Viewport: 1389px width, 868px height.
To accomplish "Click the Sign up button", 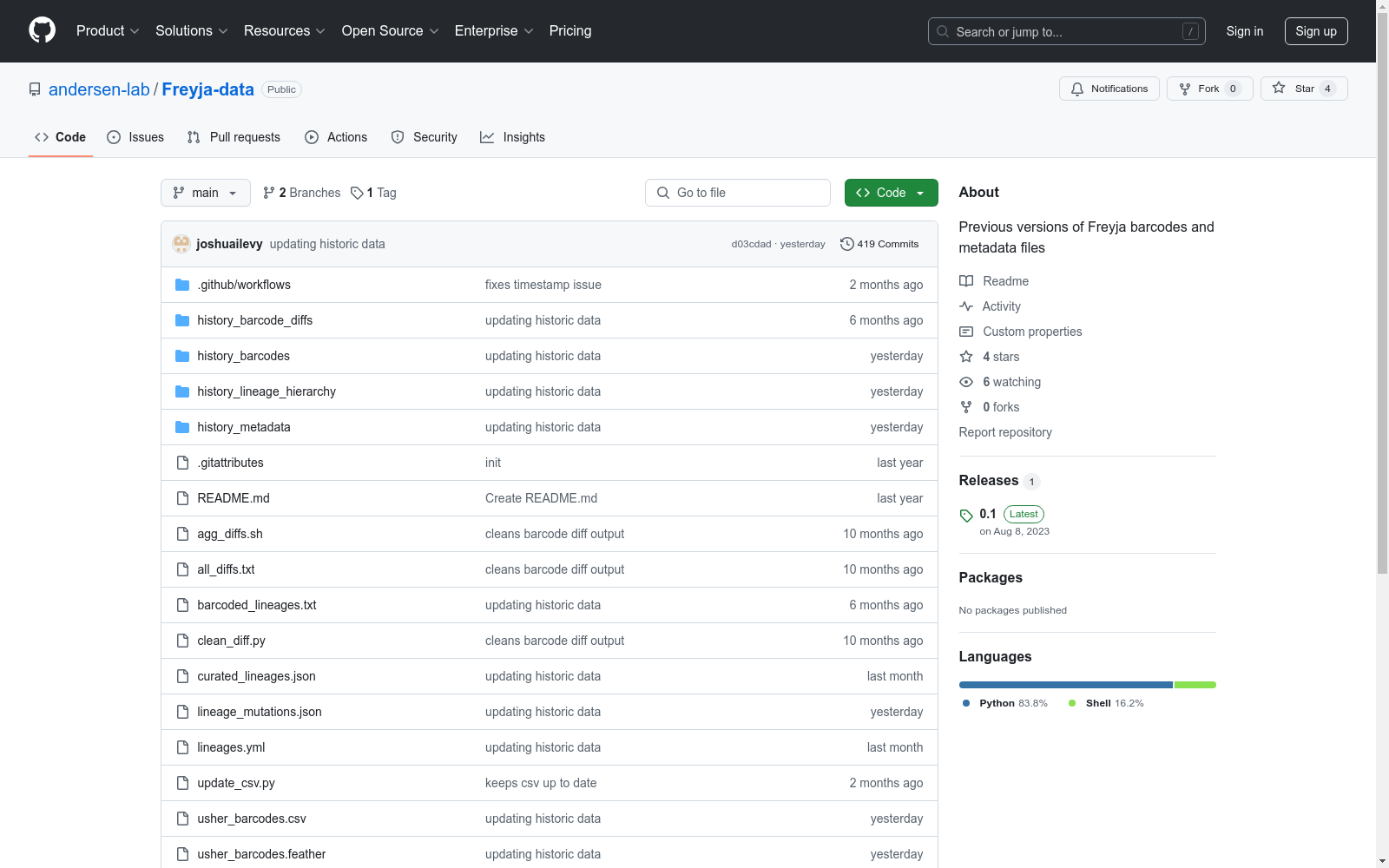I will pyautogui.click(x=1316, y=31).
